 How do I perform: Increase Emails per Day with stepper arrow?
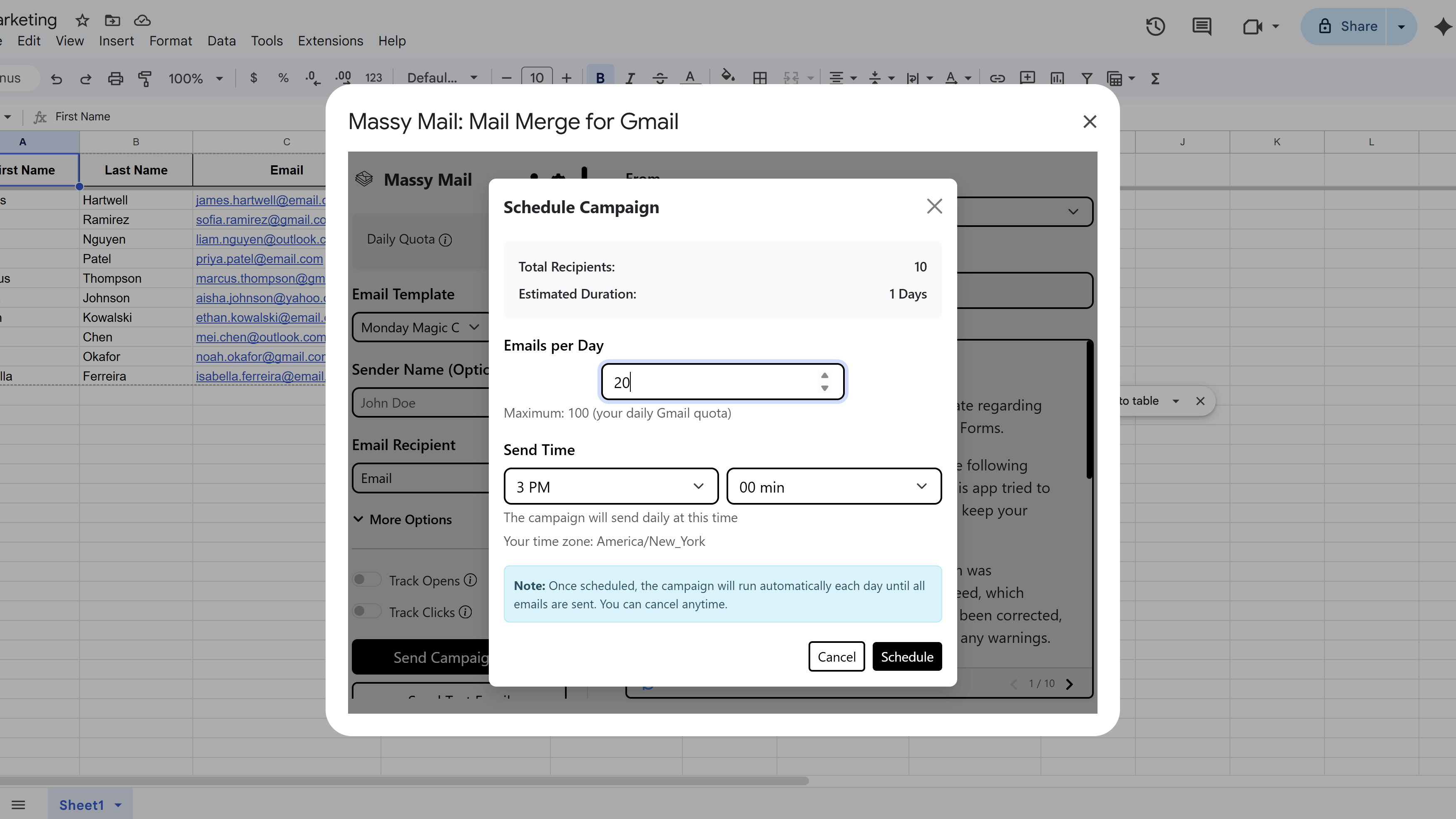pos(825,375)
